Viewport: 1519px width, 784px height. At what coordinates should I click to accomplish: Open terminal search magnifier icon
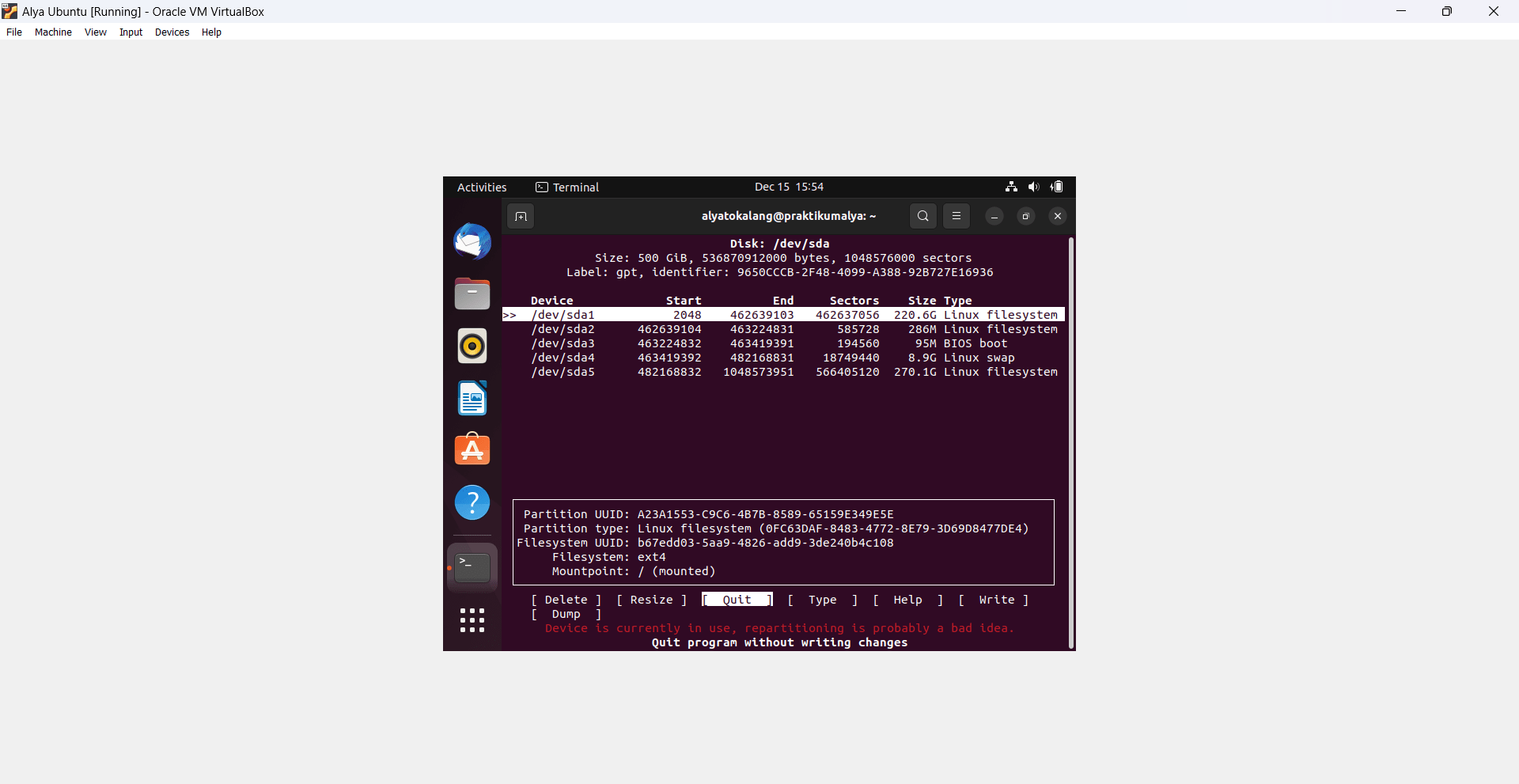tap(923, 216)
